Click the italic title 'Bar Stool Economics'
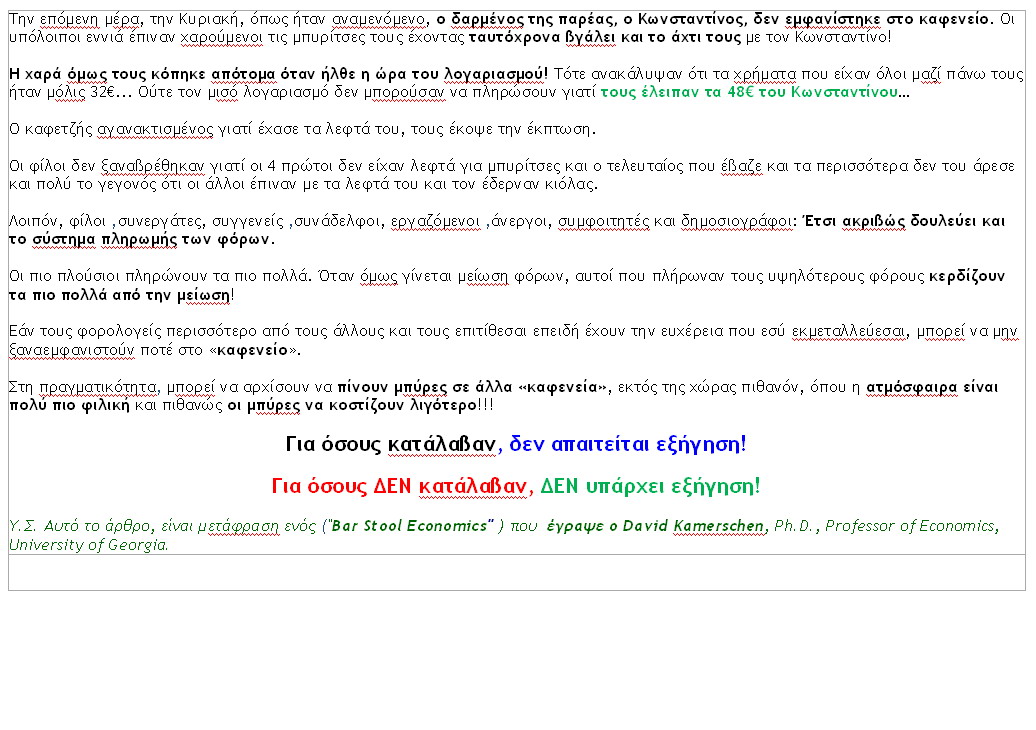This screenshot has width=1036, height=730. [408, 526]
